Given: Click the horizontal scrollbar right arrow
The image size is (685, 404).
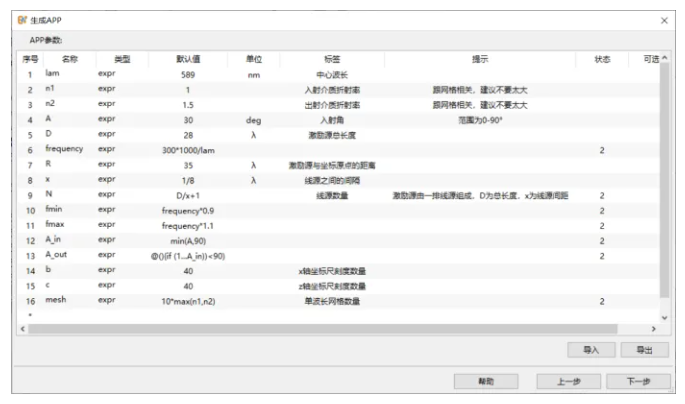Looking at the screenshot, I should 653,328.
